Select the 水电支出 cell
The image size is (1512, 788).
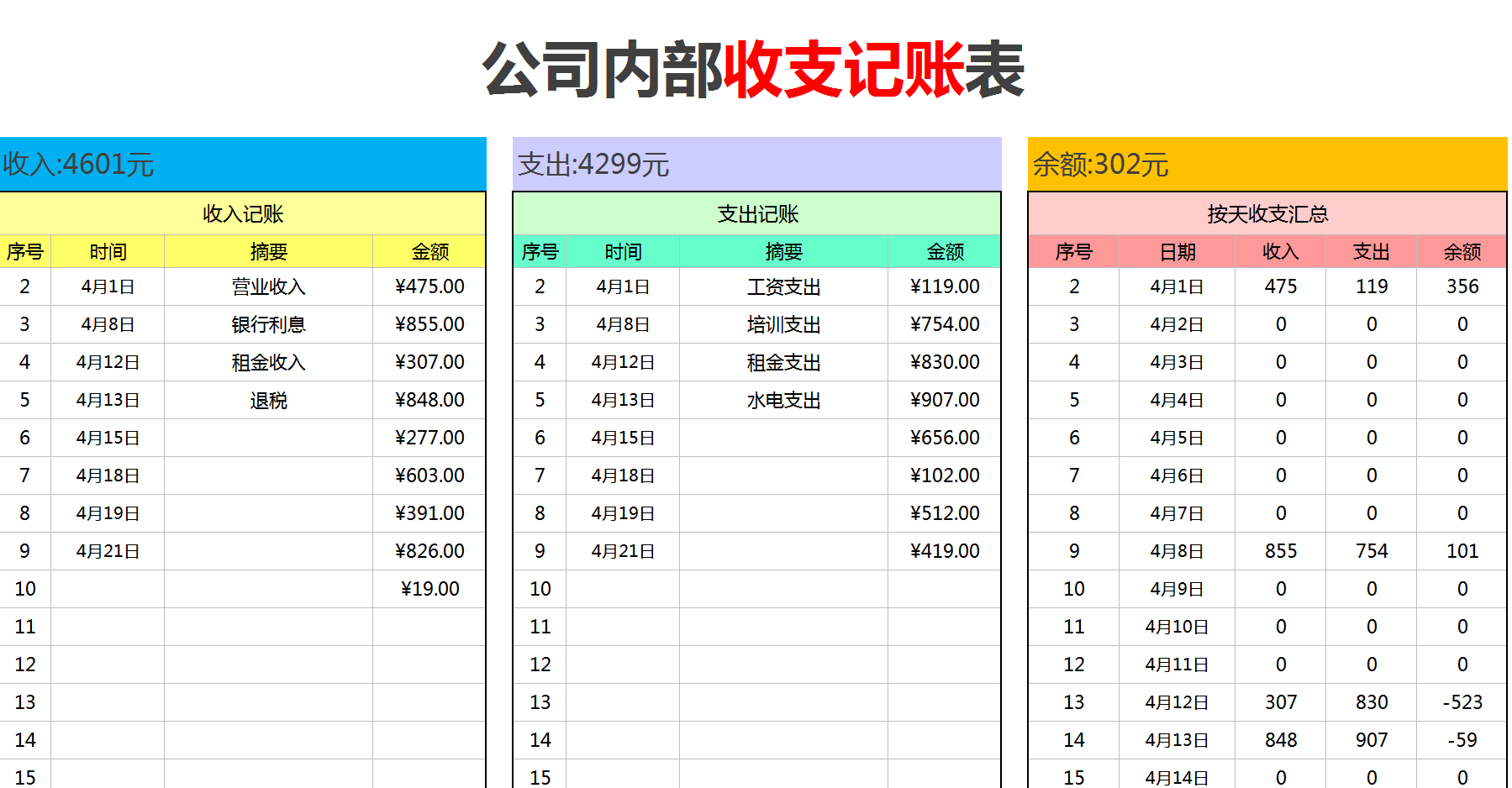(x=783, y=400)
